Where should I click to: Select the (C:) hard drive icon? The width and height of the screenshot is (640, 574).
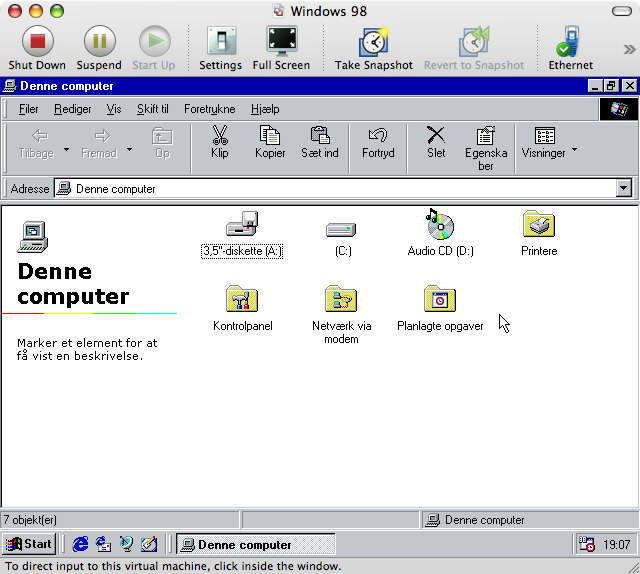coord(342,238)
